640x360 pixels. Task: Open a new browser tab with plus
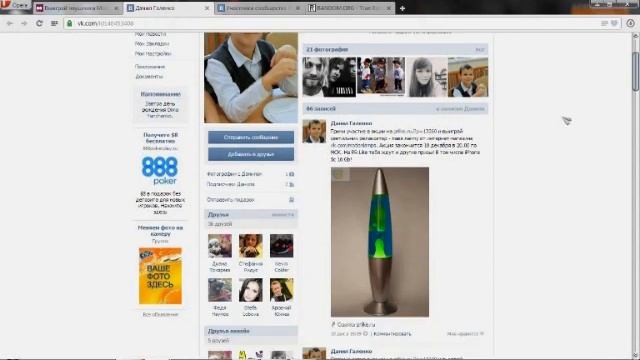point(402,8)
